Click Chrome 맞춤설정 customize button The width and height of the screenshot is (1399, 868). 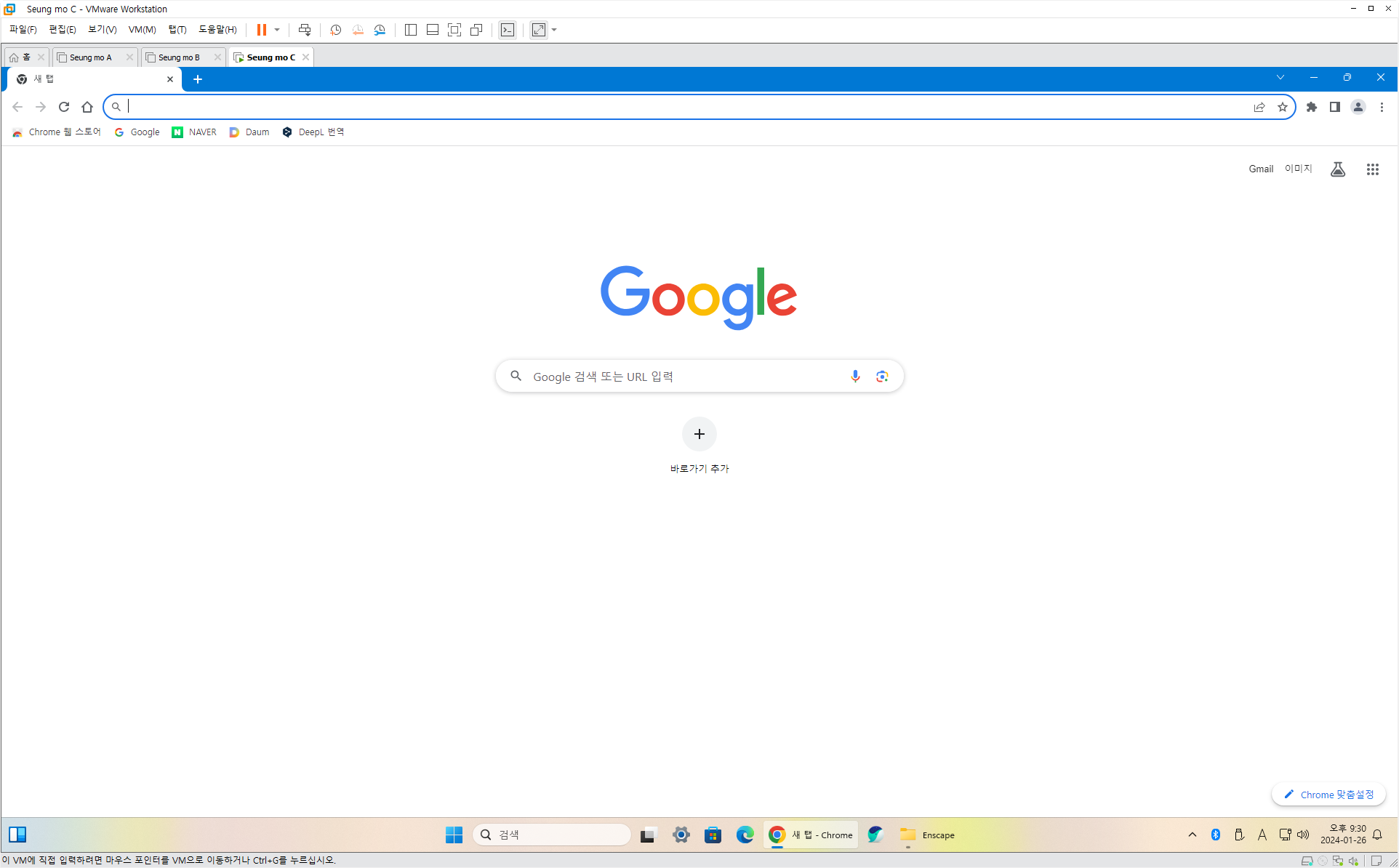point(1328,794)
